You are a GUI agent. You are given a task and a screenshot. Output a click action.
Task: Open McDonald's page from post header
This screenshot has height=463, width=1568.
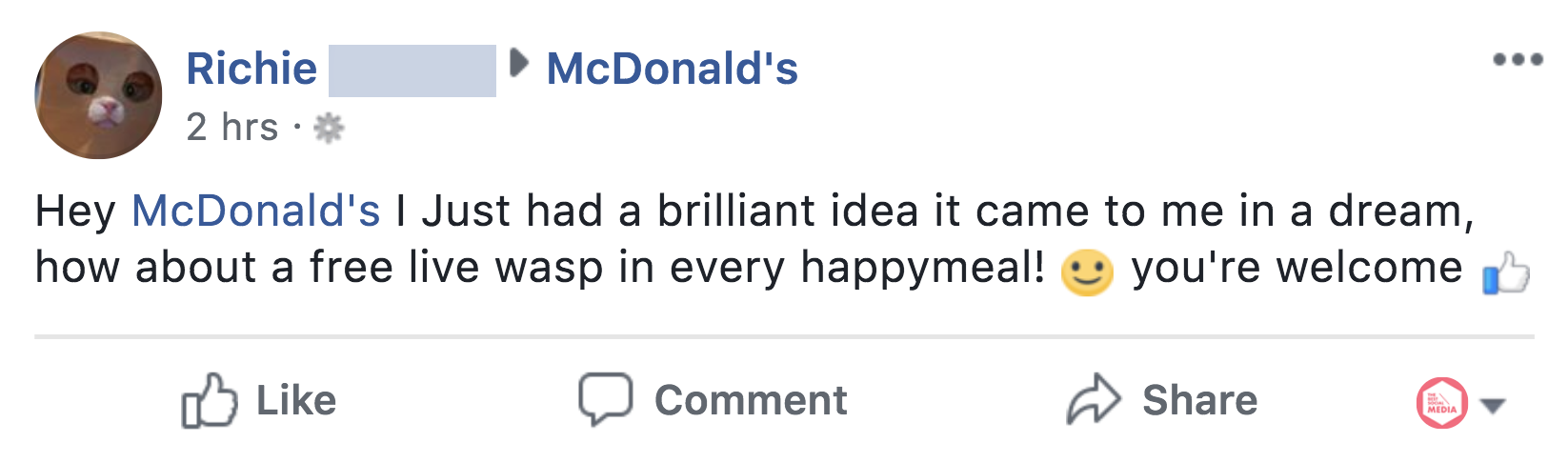point(672,69)
